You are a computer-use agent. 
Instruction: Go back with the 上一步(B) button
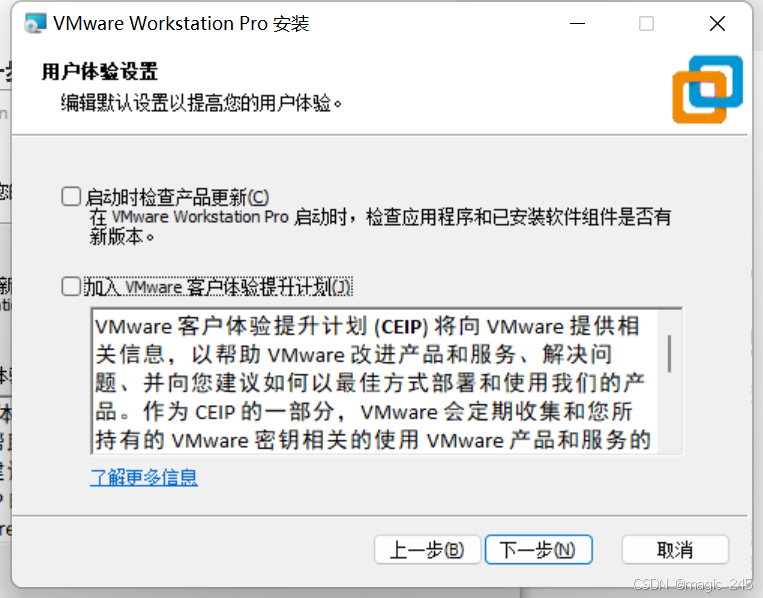[427, 550]
